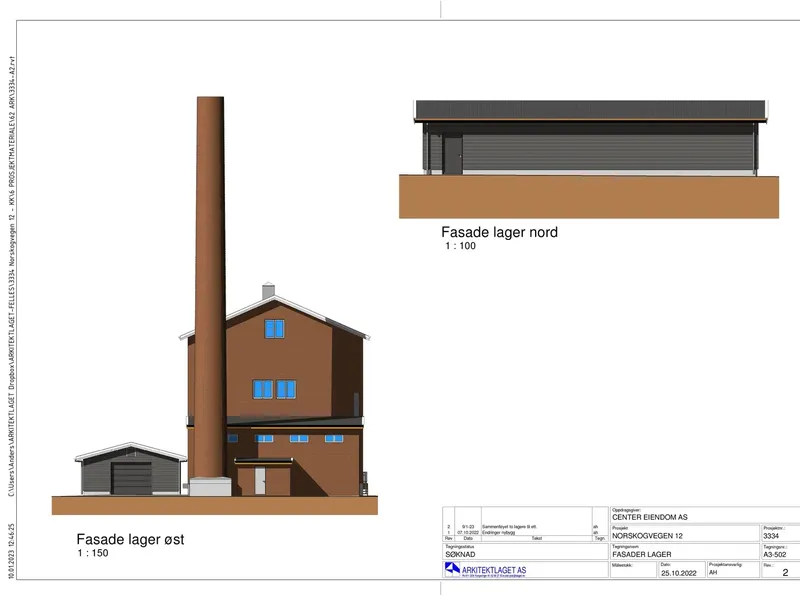The height and width of the screenshot is (600, 800).
Task: Click drawing number 'A3-502'
Action: [774, 554]
